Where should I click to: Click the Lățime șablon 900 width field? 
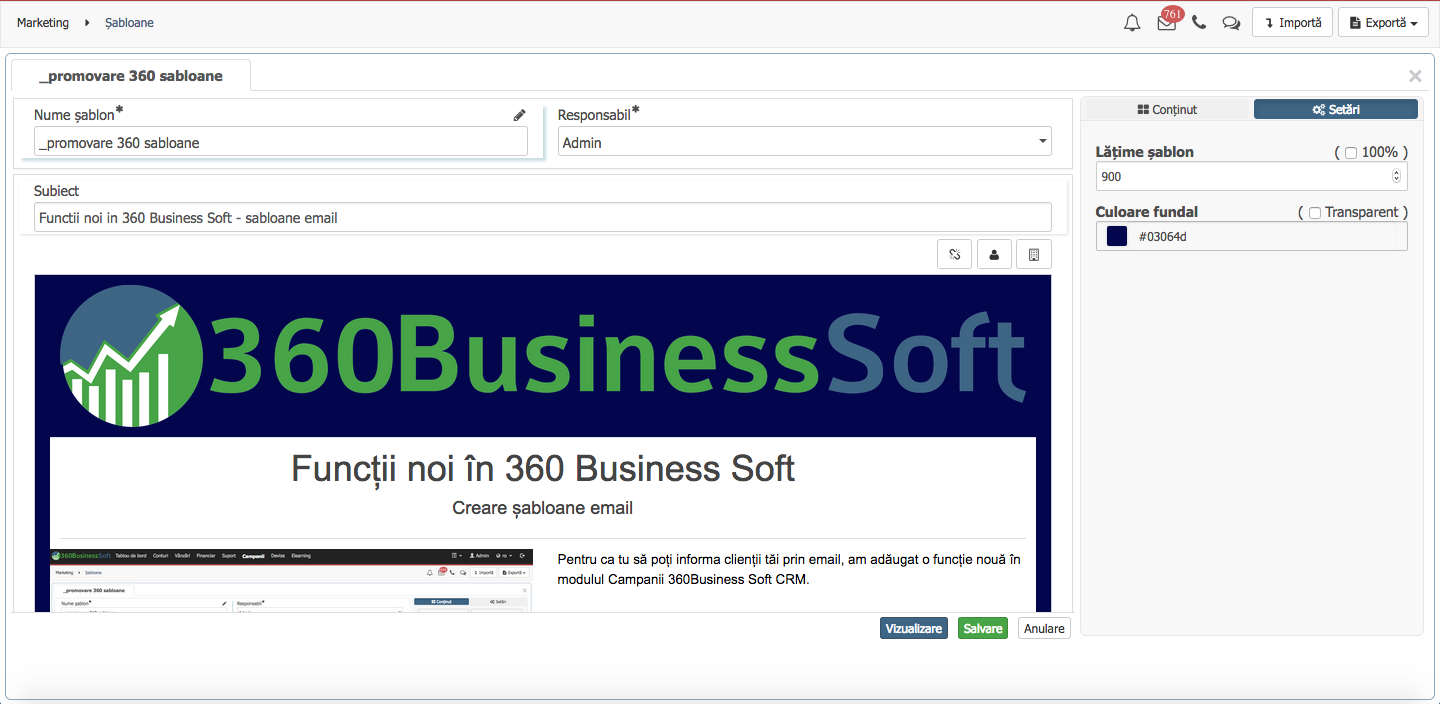[1252, 176]
